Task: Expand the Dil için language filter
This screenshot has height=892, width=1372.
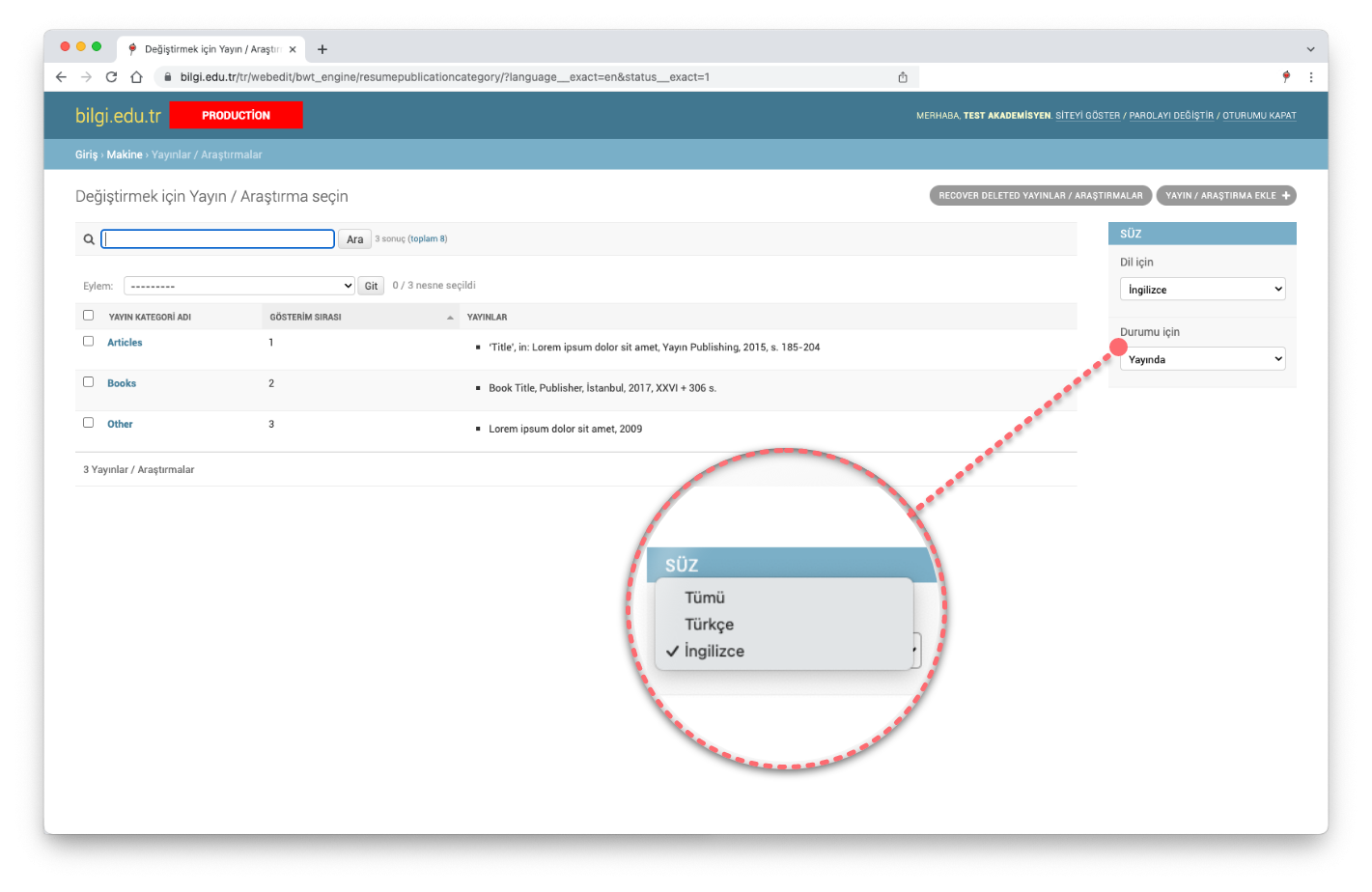Action: click(x=1202, y=290)
